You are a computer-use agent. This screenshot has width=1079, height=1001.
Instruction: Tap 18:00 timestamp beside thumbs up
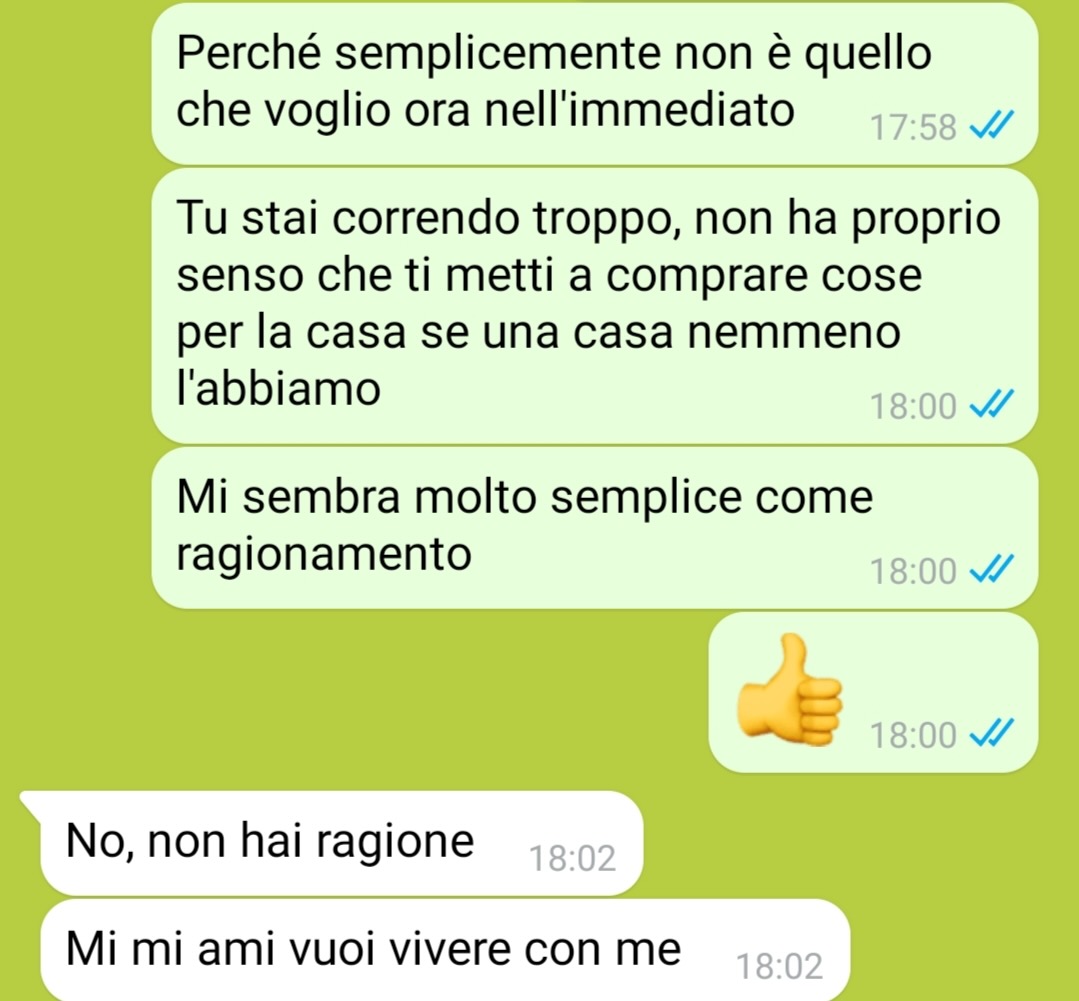coord(913,735)
